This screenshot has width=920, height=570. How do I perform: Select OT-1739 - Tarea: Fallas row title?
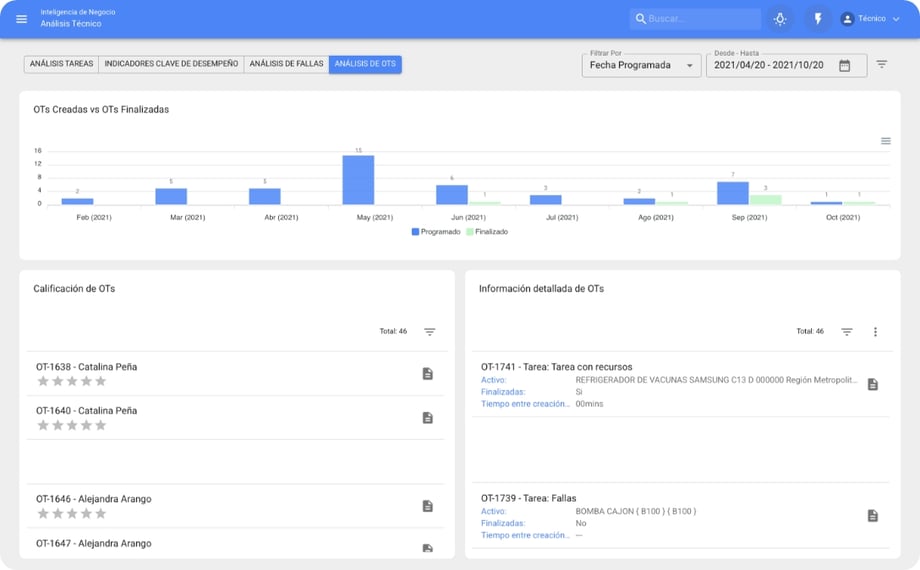528,498
